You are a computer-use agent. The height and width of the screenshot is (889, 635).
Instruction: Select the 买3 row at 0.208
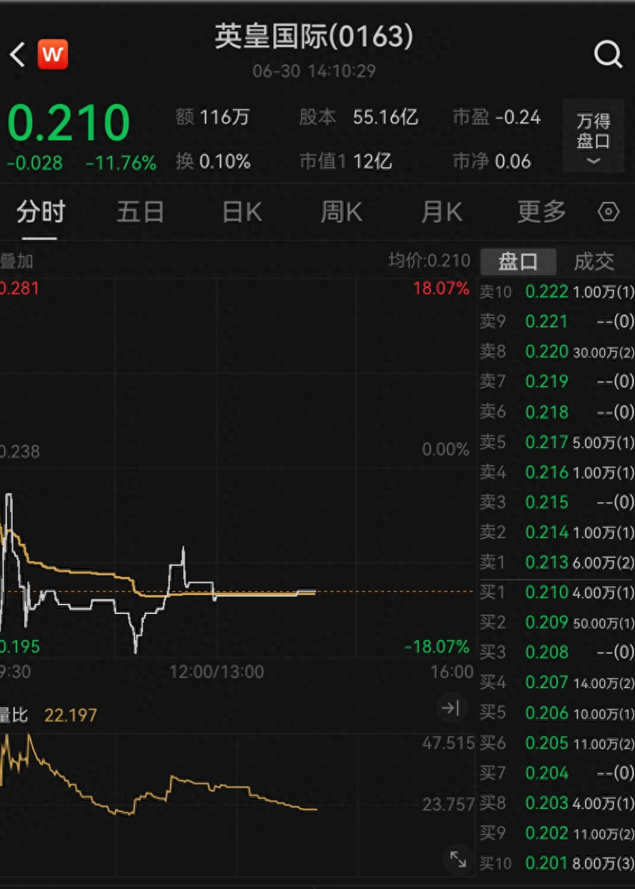(557, 653)
